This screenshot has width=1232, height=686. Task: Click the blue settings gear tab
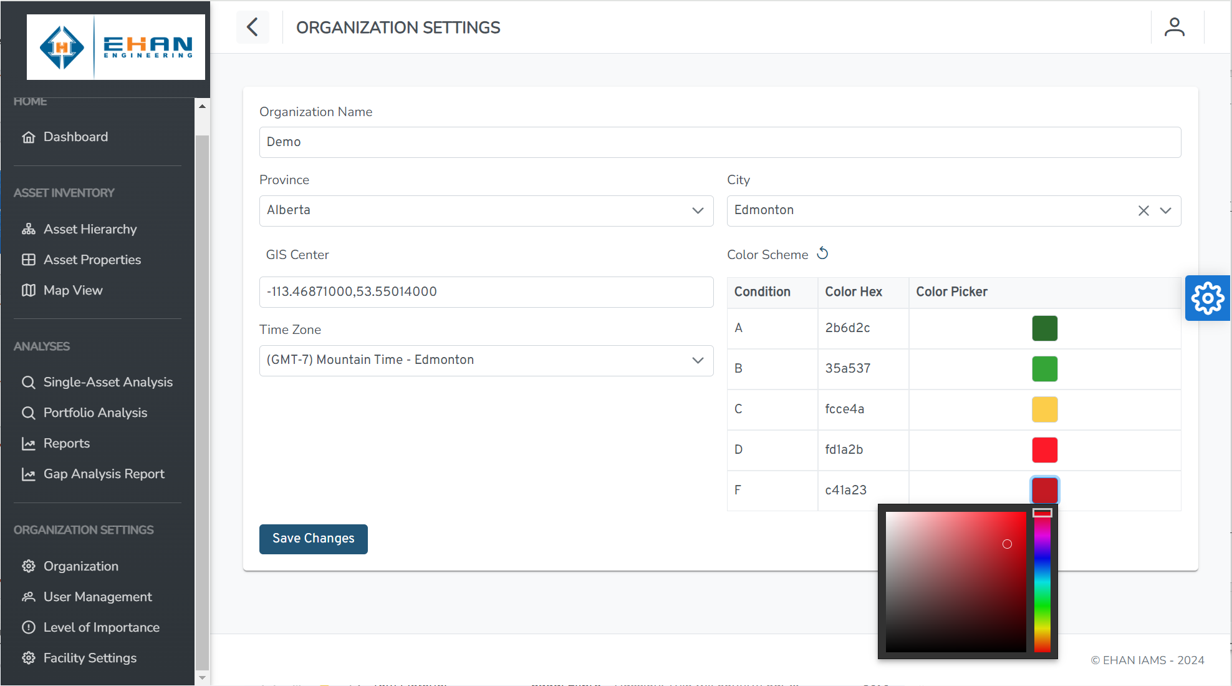click(x=1207, y=298)
